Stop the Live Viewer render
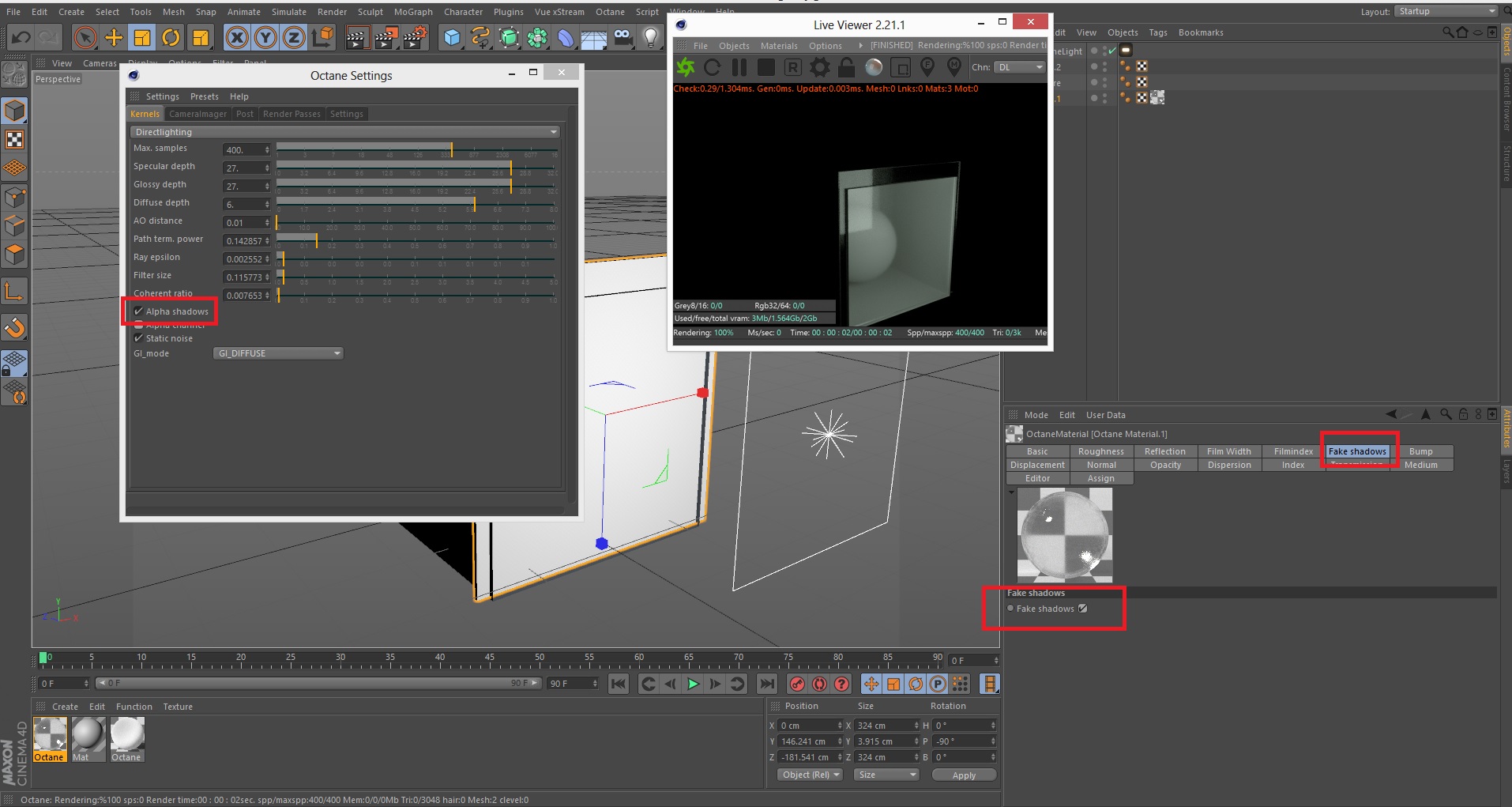 coord(766,67)
